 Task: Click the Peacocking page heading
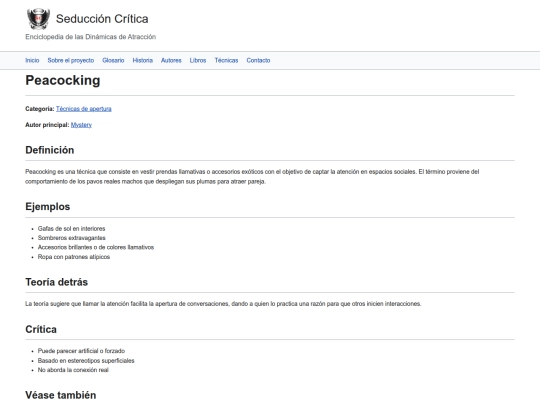[63, 80]
